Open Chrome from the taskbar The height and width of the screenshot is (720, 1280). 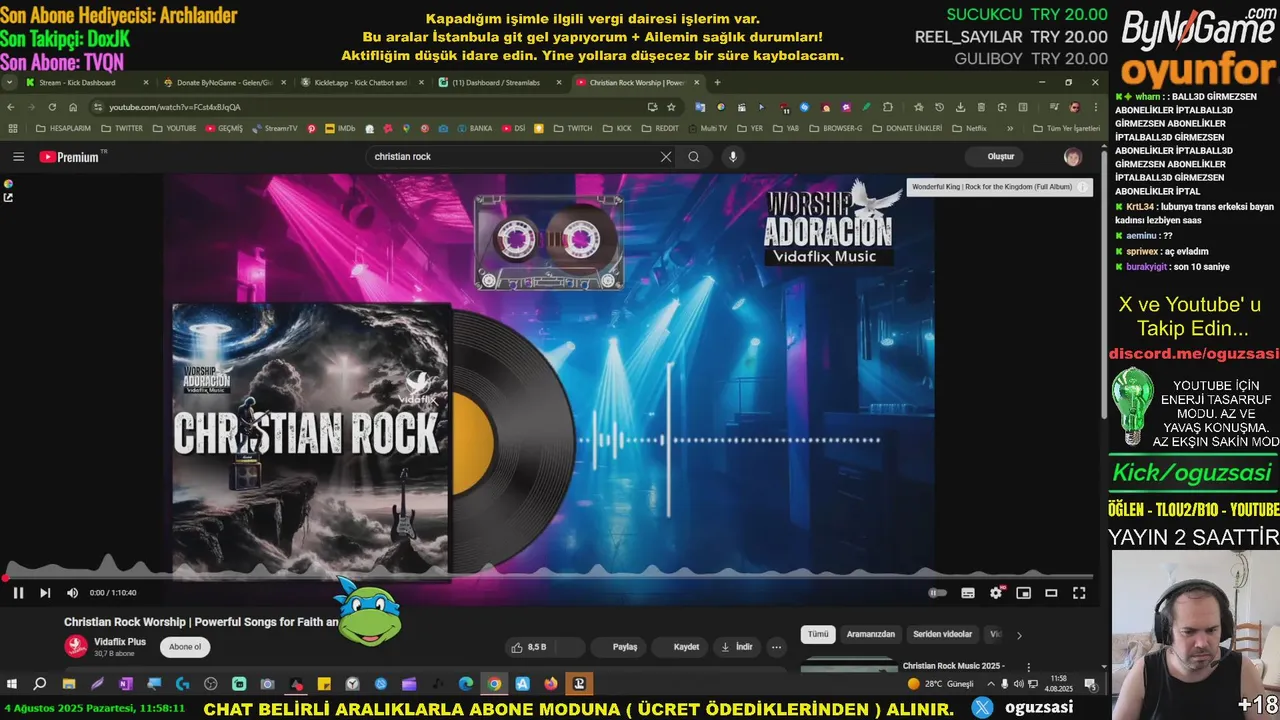tap(494, 684)
